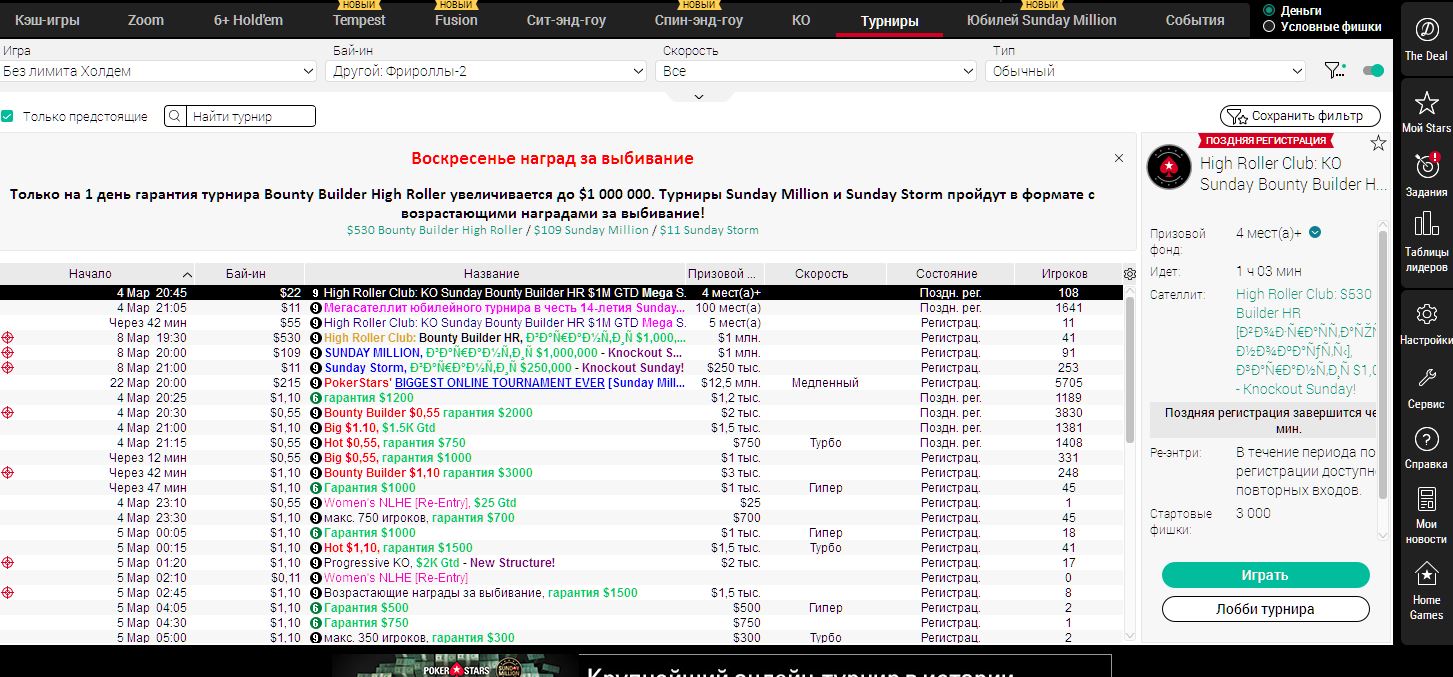Switch to Tempest tab
Screen dimensions: 1453x677
(359, 20)
